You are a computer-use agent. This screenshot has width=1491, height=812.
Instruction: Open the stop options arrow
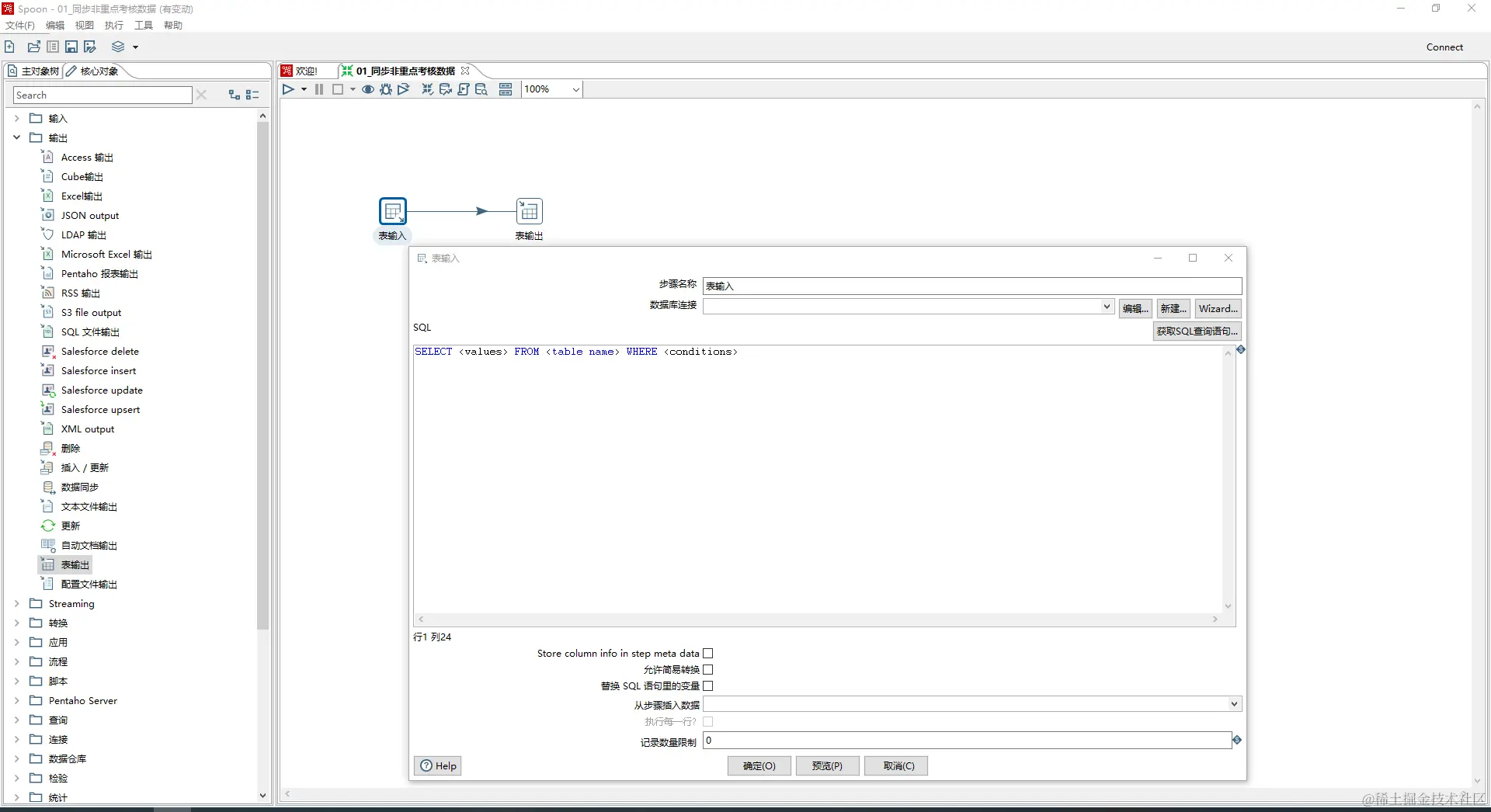tap(353, 89)
